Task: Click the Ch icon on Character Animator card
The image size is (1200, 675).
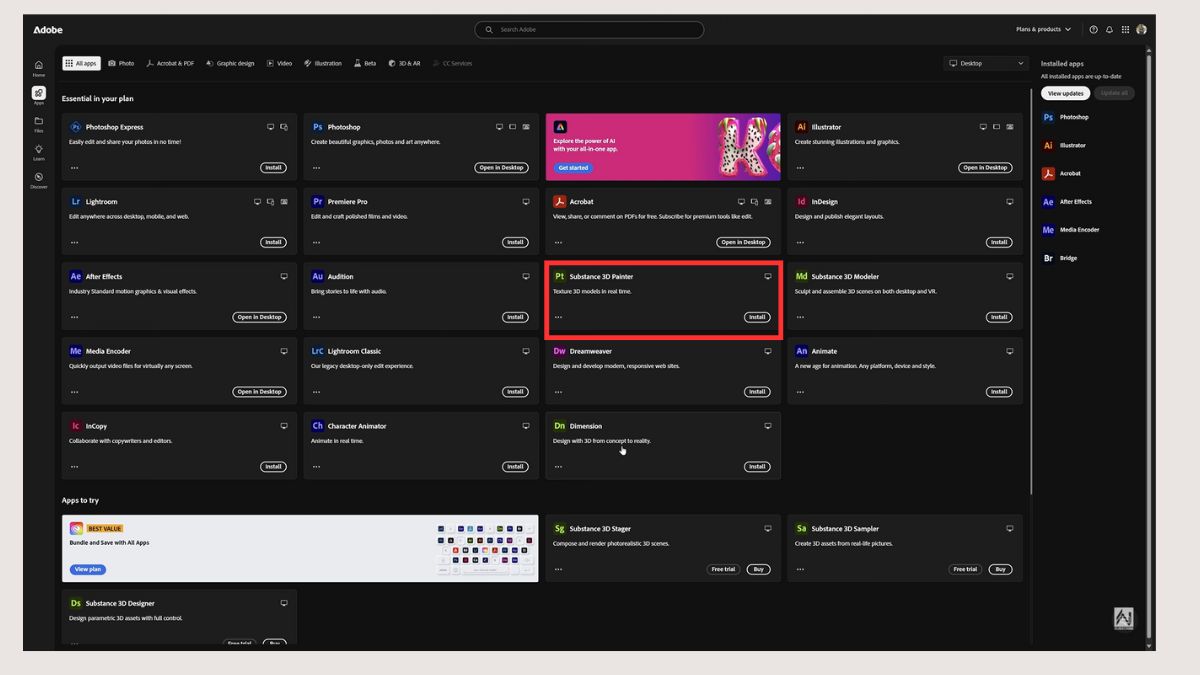Action: coord(317,426)
